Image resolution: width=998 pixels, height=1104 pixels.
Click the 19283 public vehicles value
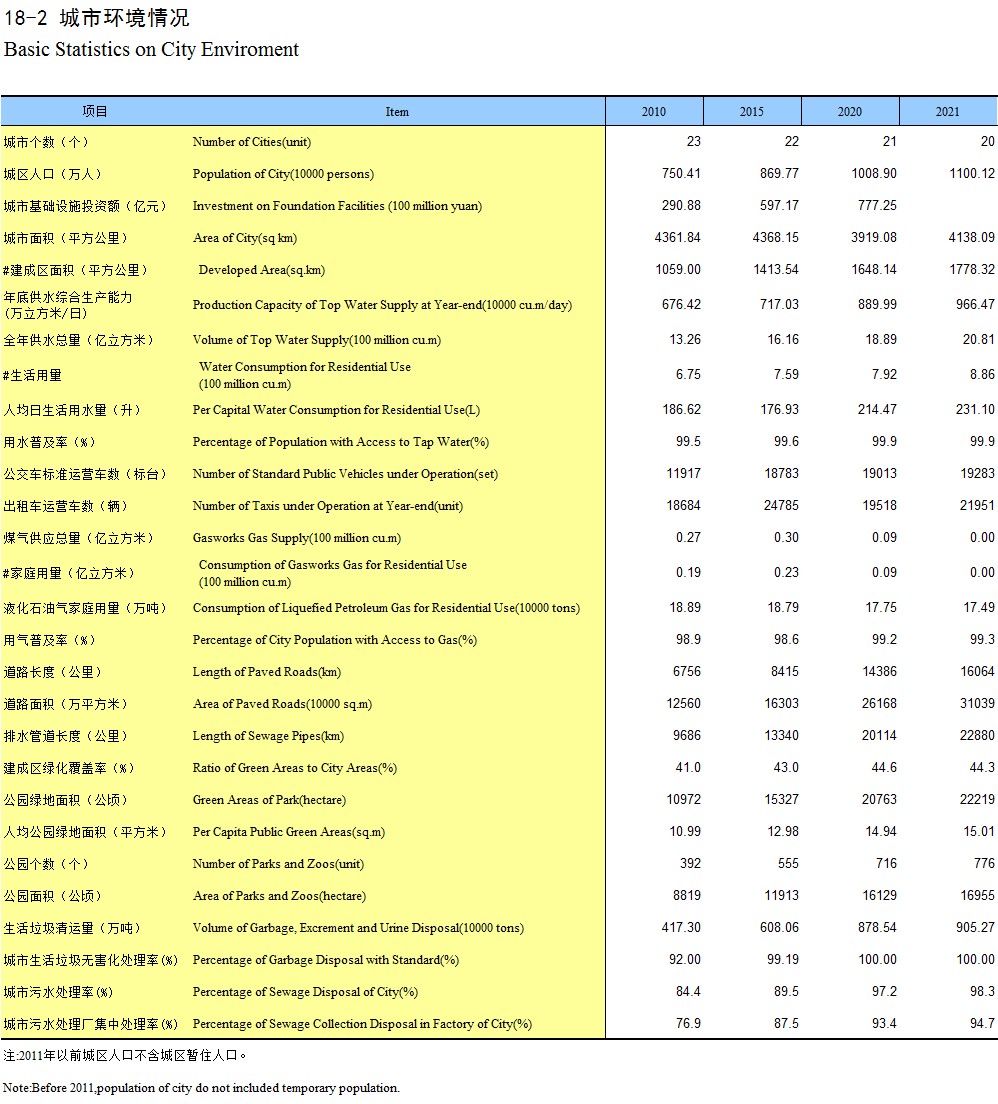click(x=978, y=474)
